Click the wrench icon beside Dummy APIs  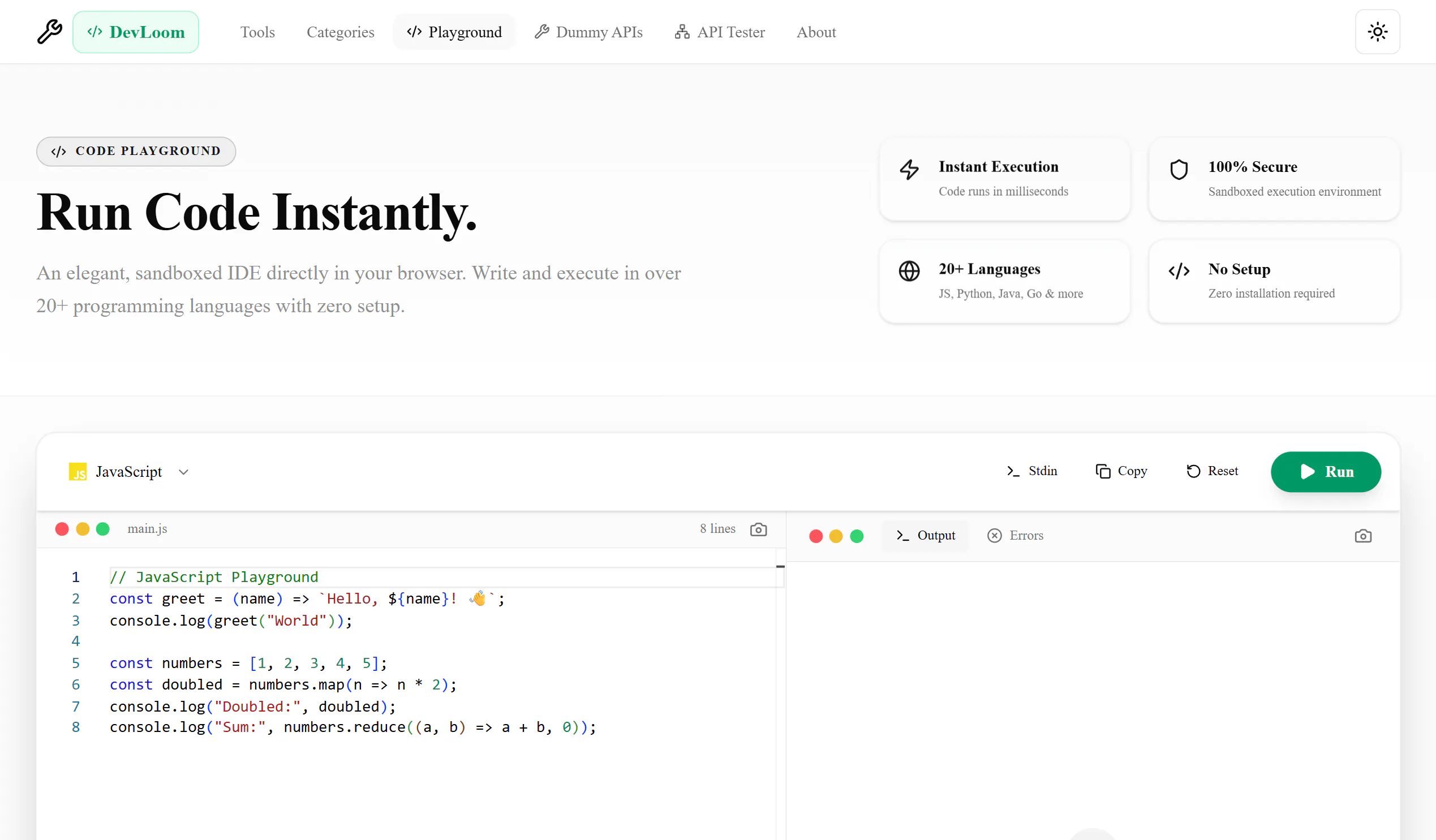(x=541, y=32)
